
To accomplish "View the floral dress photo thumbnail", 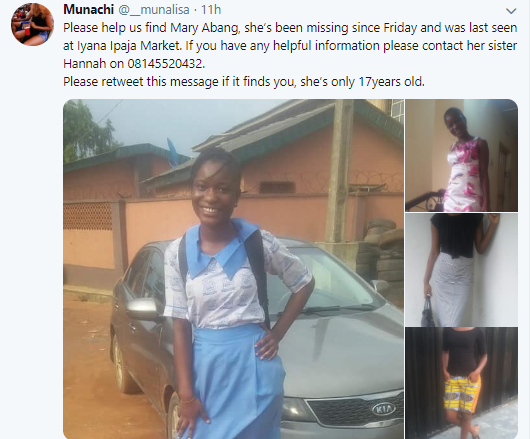I will [x=461, y=155].
